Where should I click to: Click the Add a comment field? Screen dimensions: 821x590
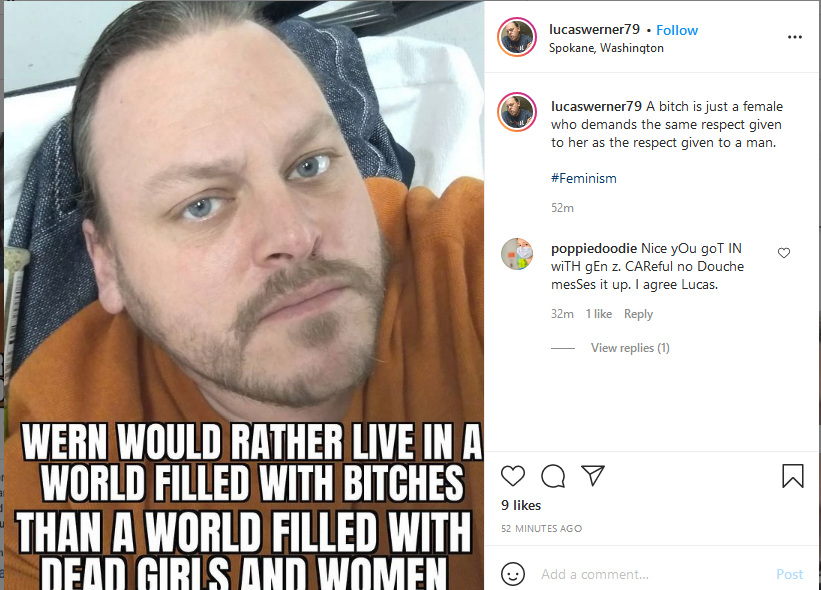(x=654, y=574)
